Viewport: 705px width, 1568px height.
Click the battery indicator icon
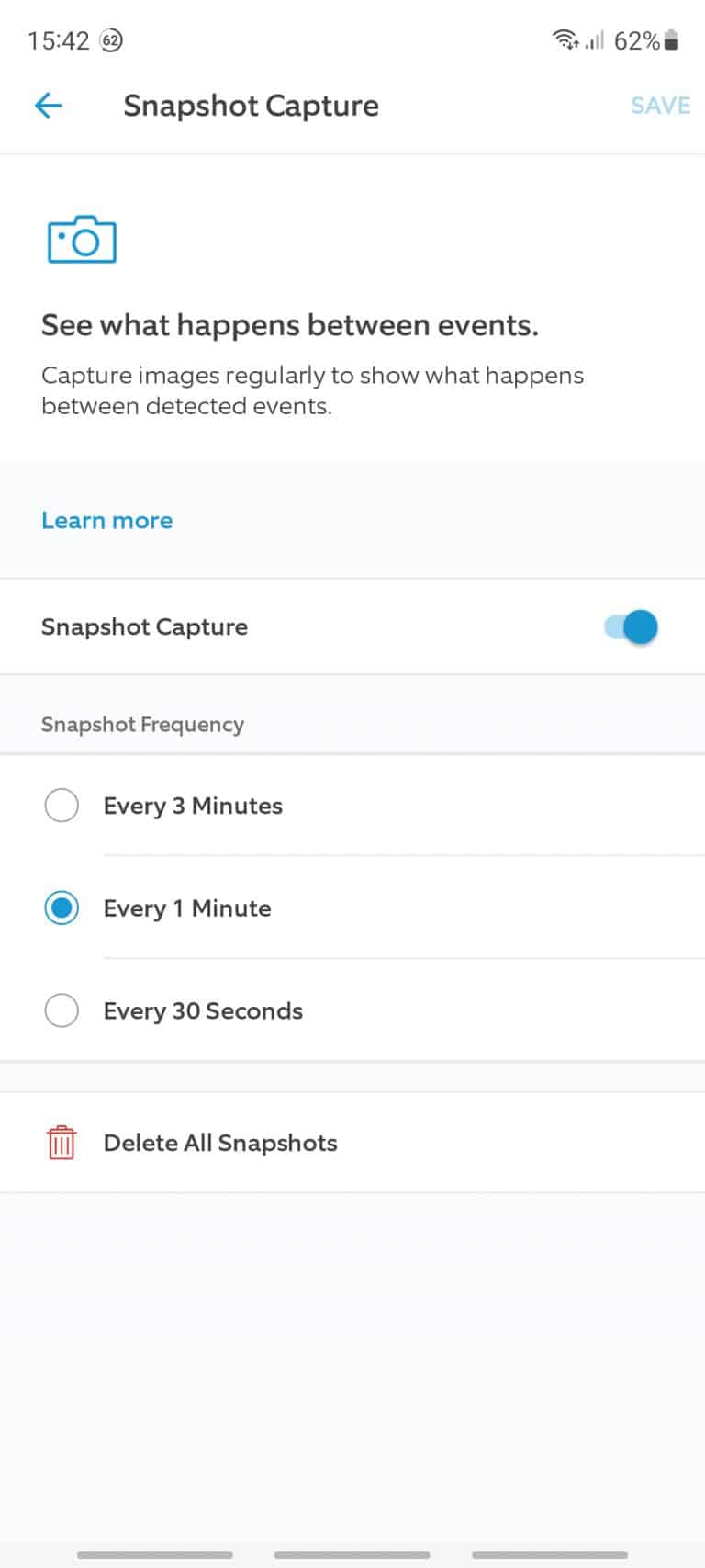coord(671,39)
